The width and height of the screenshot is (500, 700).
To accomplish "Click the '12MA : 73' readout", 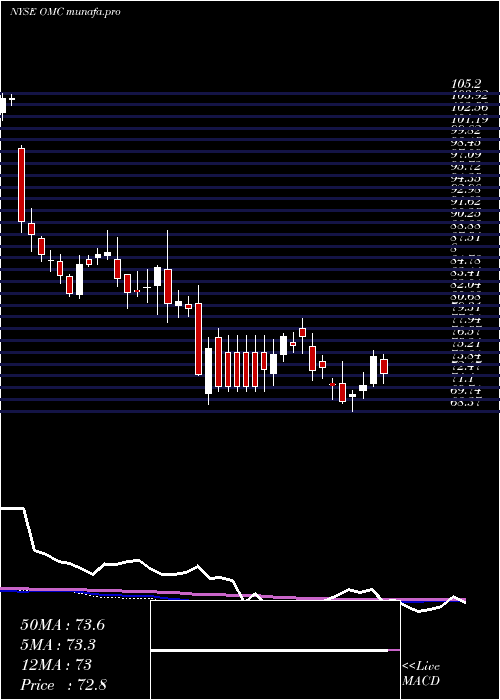I will tap(56, 665).
